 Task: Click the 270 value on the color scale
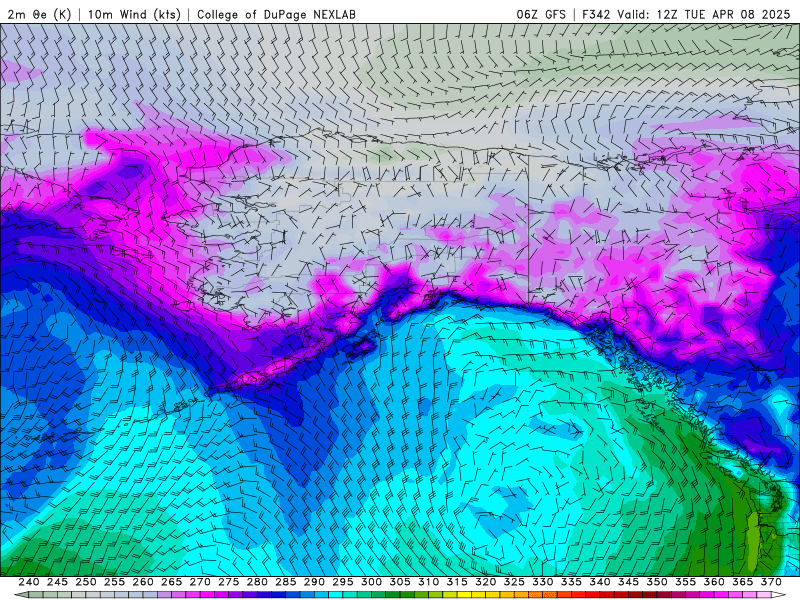click(x=200, y=582)
